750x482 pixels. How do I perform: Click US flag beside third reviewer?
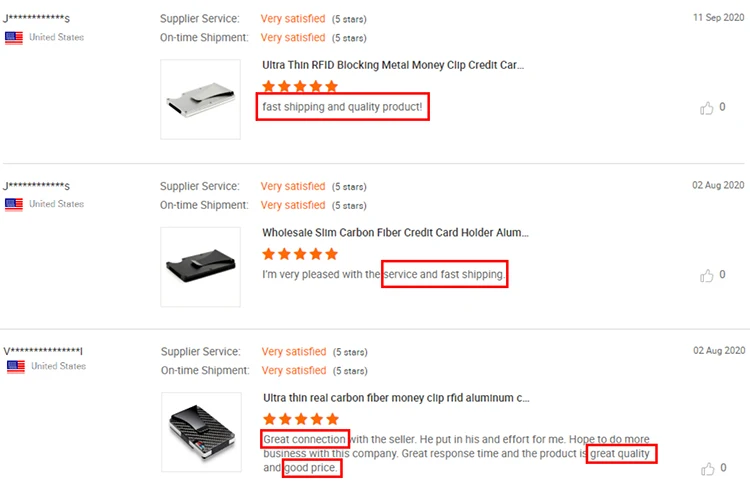click(15, 366)
